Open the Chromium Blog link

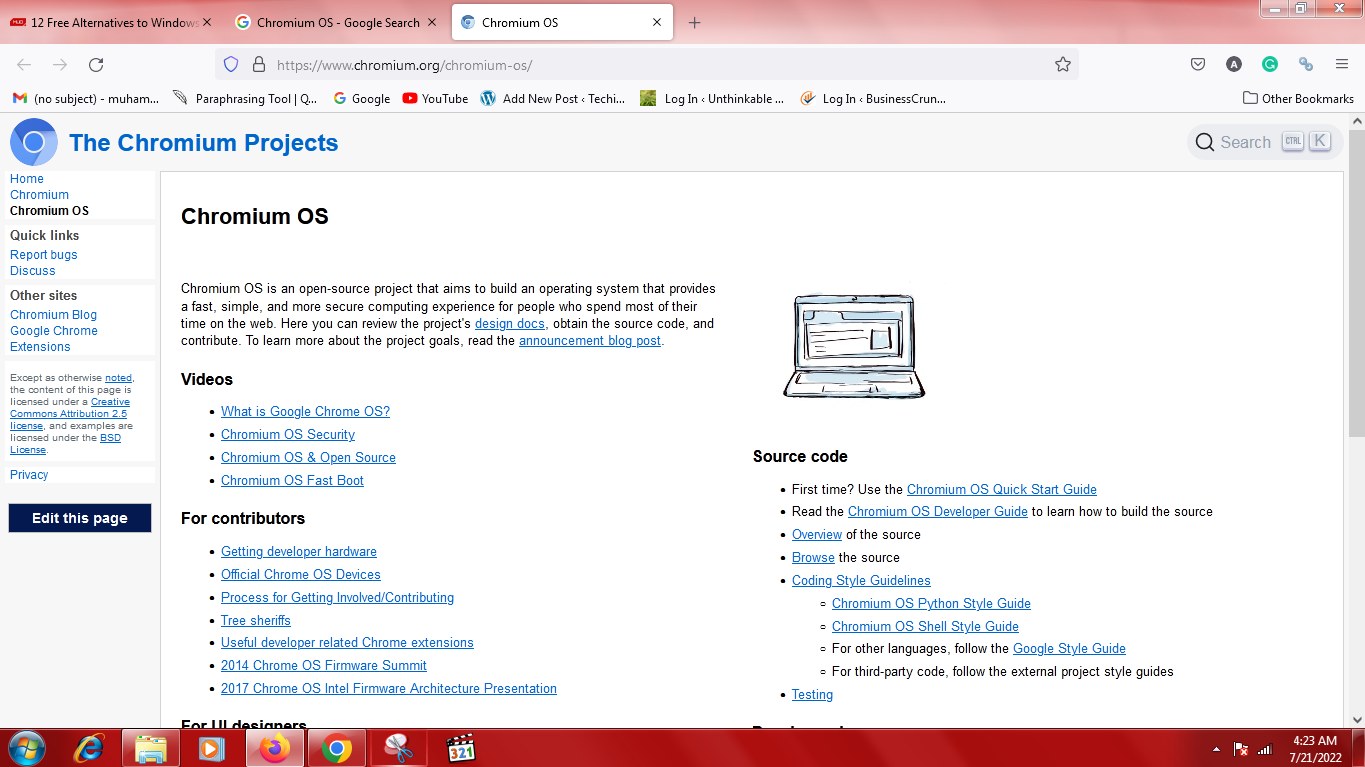point(53,315)
